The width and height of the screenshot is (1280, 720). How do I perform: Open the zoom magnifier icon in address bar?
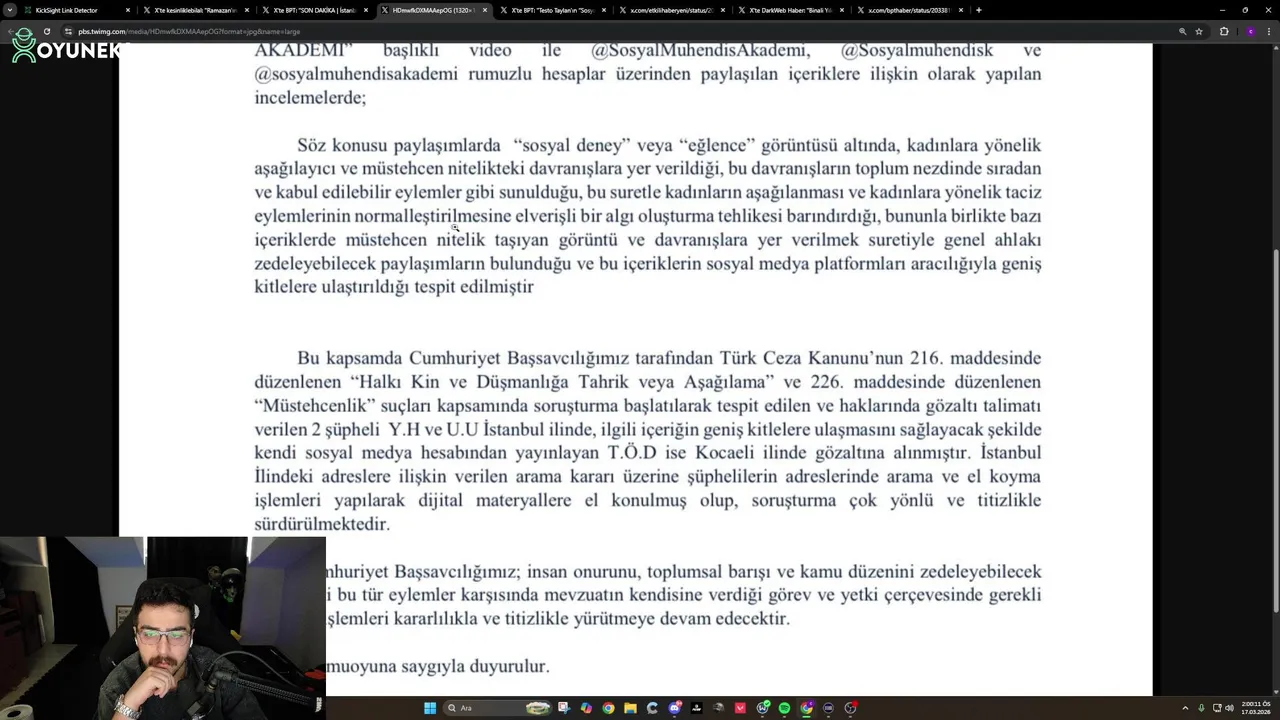click(x=1183, y=31)
